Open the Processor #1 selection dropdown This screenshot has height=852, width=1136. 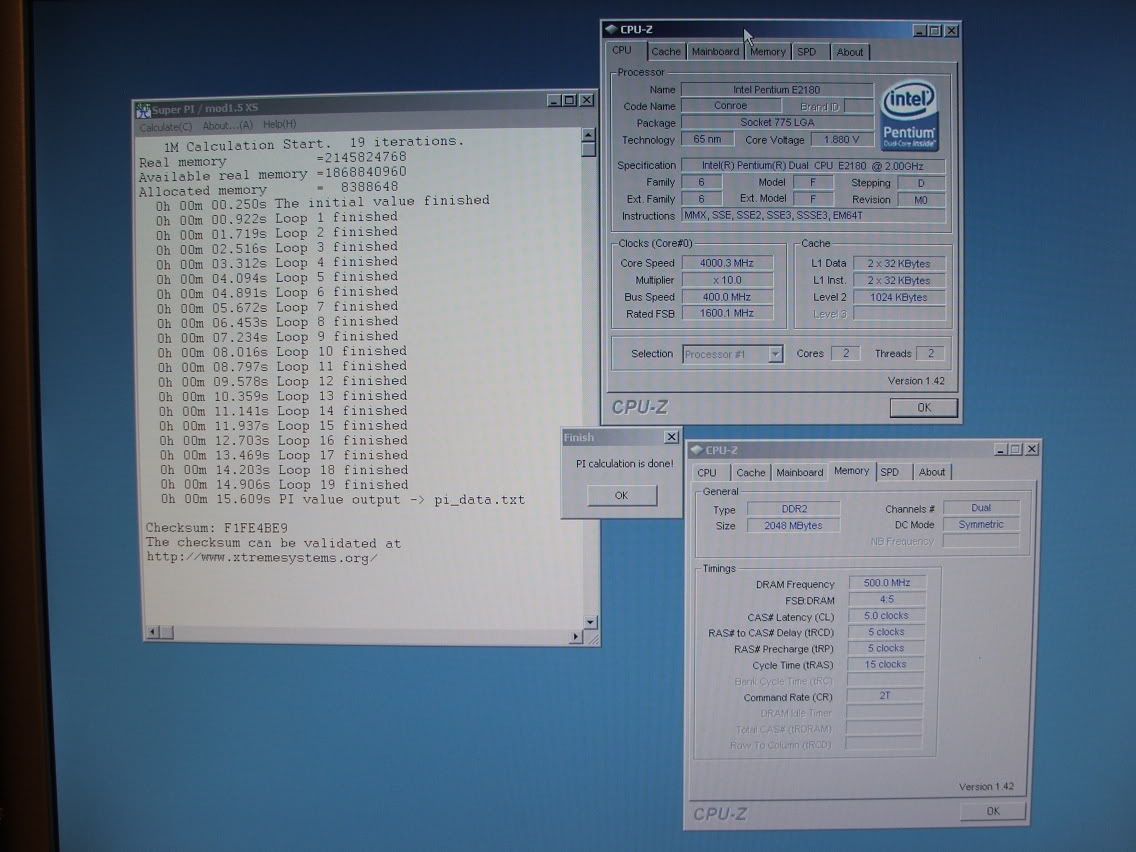775,354
